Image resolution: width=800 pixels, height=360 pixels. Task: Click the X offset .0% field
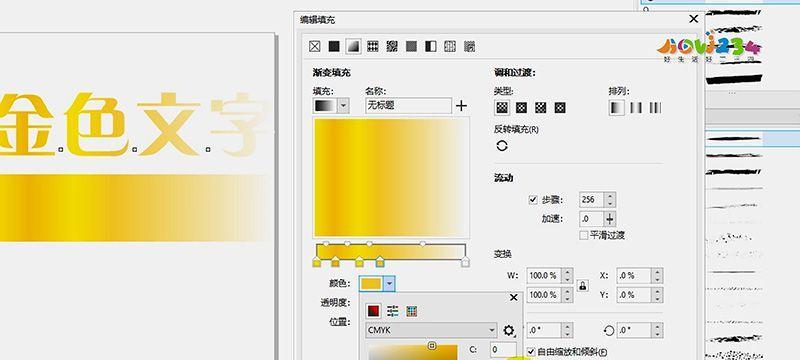point(635,275)
